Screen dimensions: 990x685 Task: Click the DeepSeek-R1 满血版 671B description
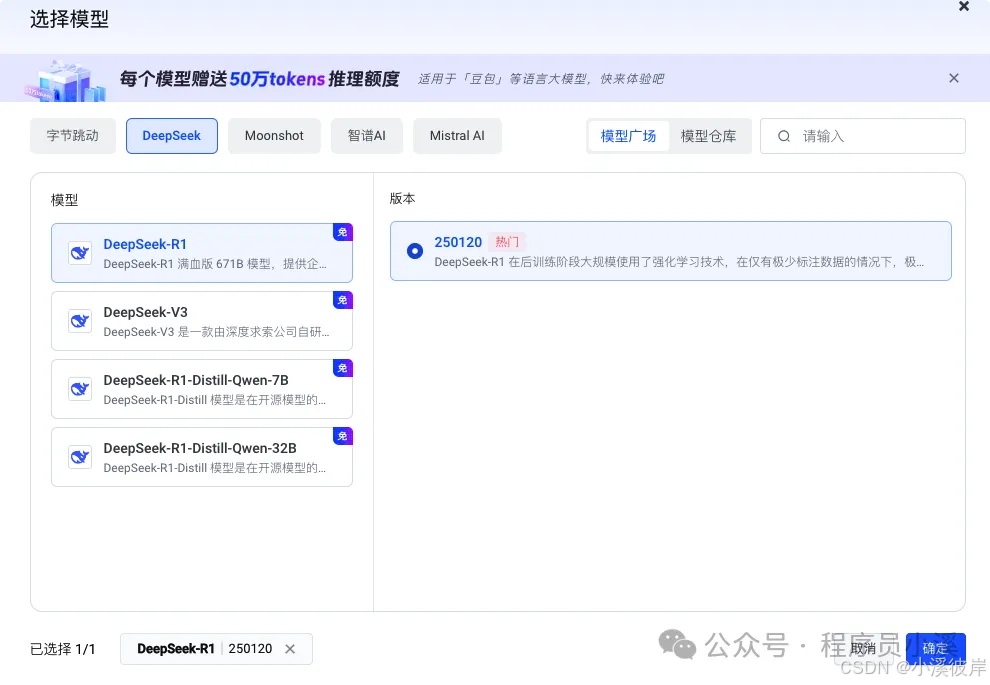click(215, 264)
